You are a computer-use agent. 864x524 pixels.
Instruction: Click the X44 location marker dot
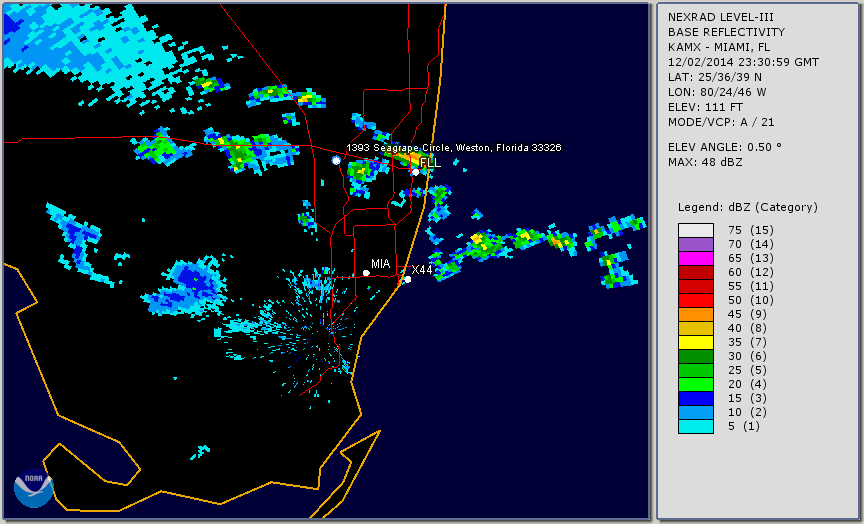click(408, 279)
